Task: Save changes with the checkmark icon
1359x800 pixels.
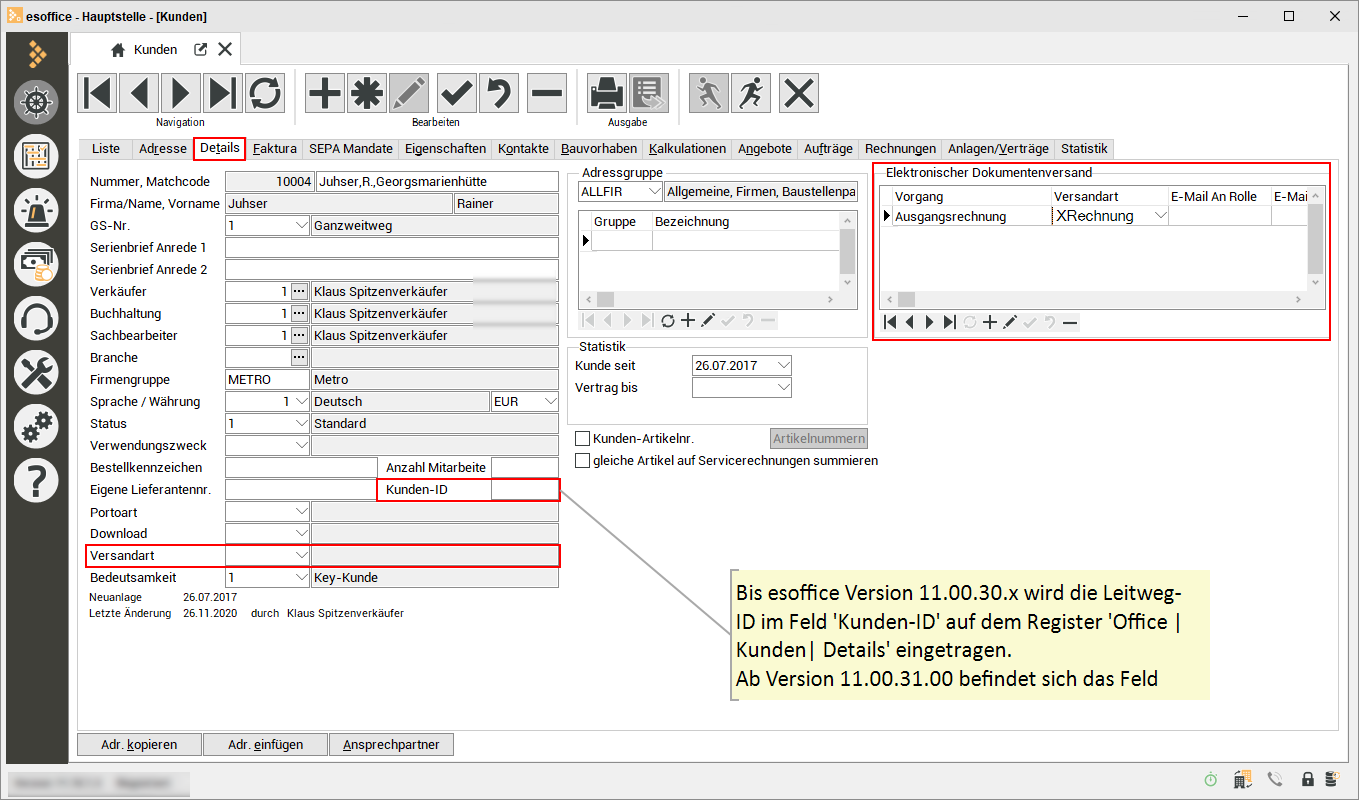Action: [457, 93]
